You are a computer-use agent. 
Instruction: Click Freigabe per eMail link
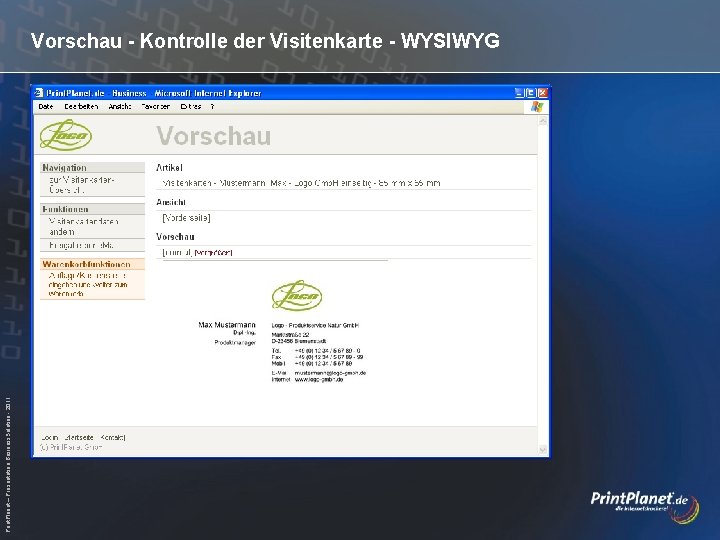tap(81, 245)
